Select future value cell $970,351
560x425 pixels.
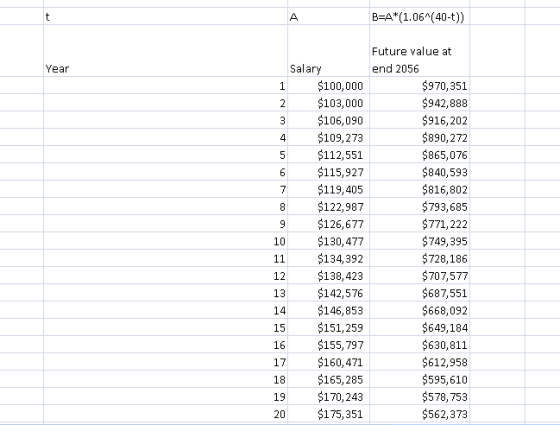tap(419, 85)
